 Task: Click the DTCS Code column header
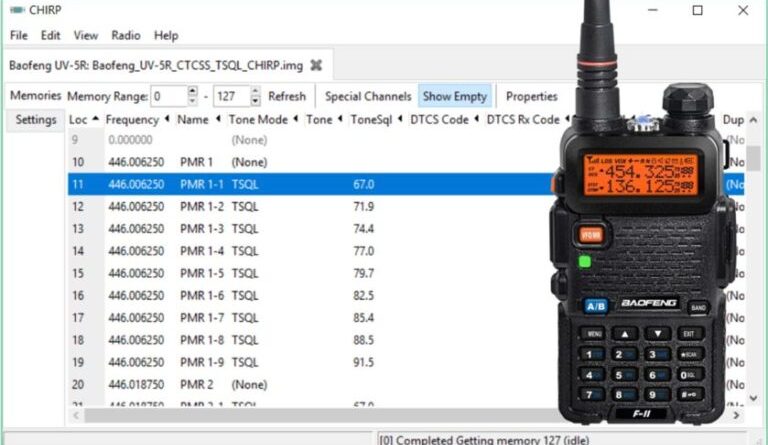(x=444, y=119)
